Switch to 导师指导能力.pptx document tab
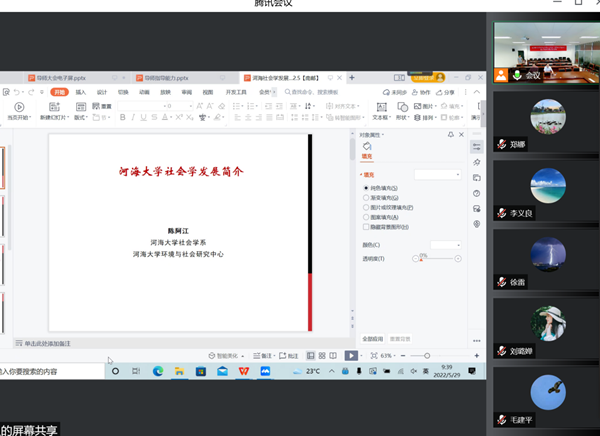 click(x=166, y=77)
